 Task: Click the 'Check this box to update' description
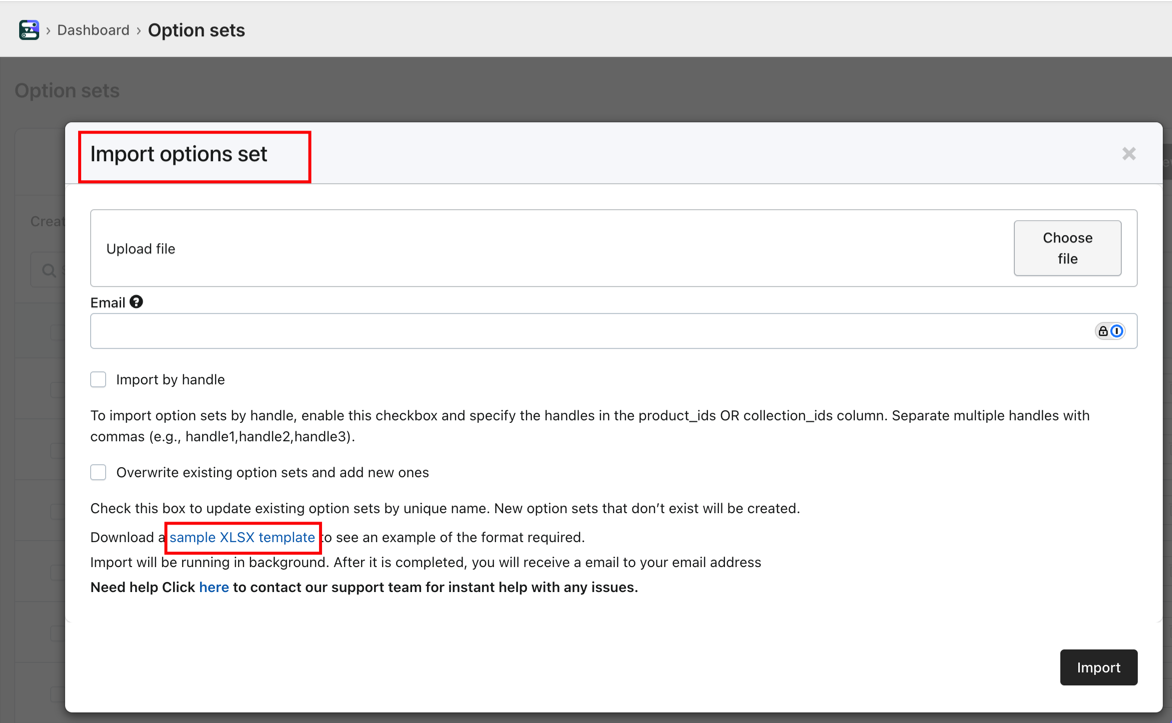pos(445,508)
